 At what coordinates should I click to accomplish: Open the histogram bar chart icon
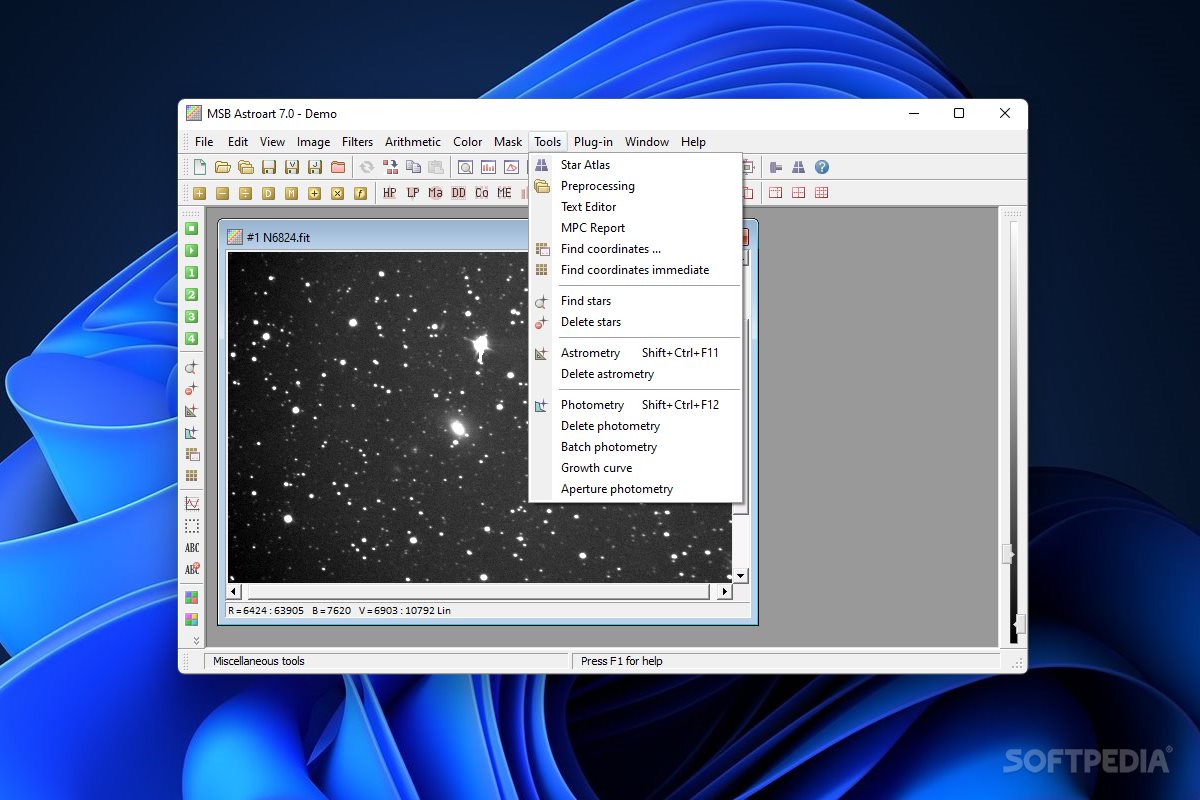(x=488, y=167)
